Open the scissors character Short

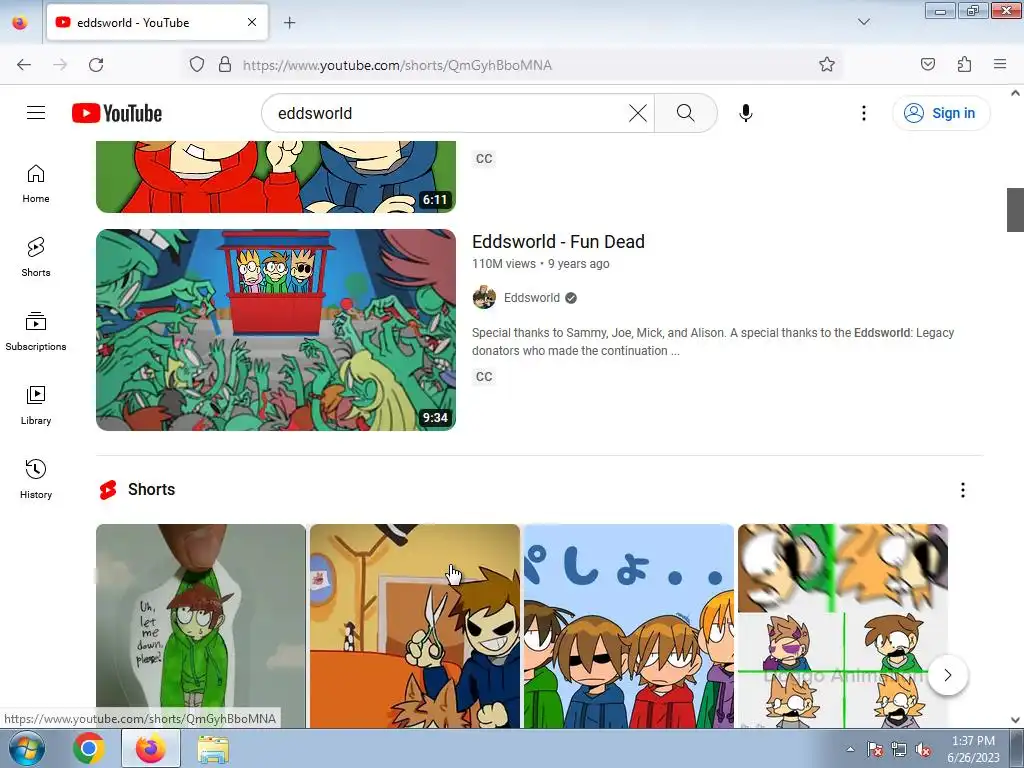(x=415, y=626)
